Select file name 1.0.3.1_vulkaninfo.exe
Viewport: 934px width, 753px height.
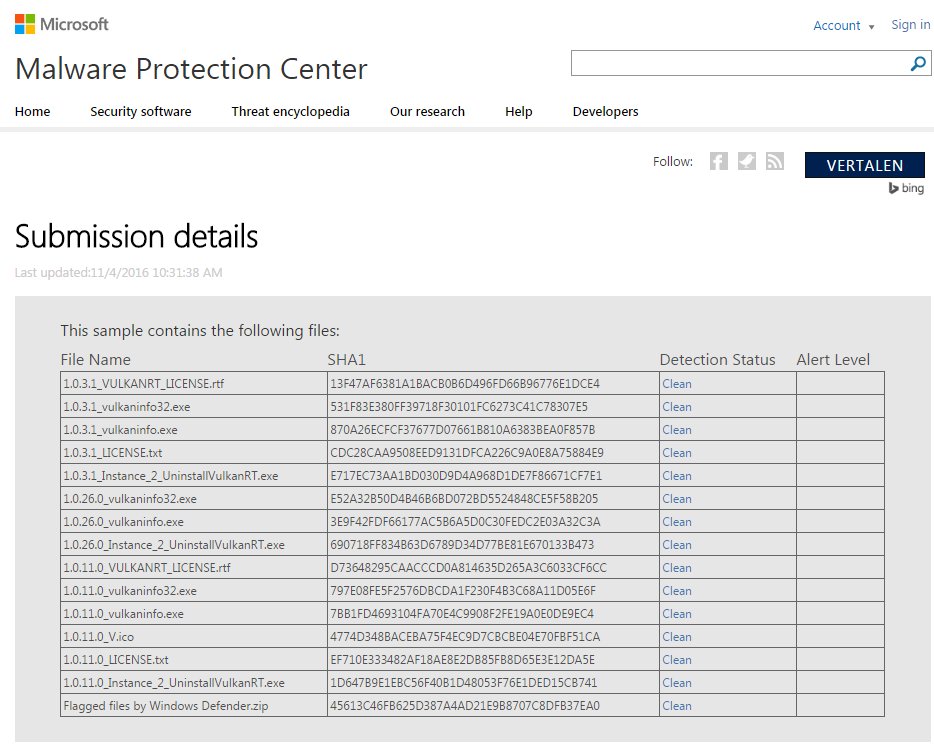tap(120, 430)
